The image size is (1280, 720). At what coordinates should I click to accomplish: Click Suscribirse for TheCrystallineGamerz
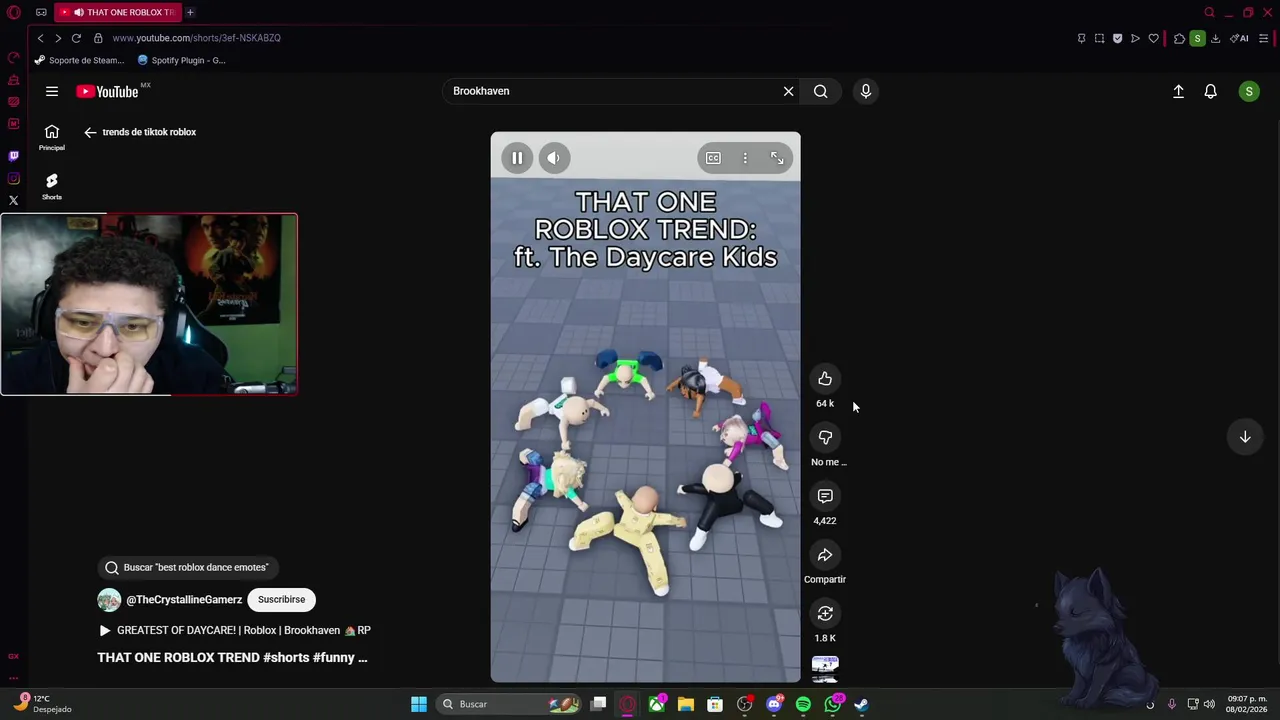pos(282,599)
